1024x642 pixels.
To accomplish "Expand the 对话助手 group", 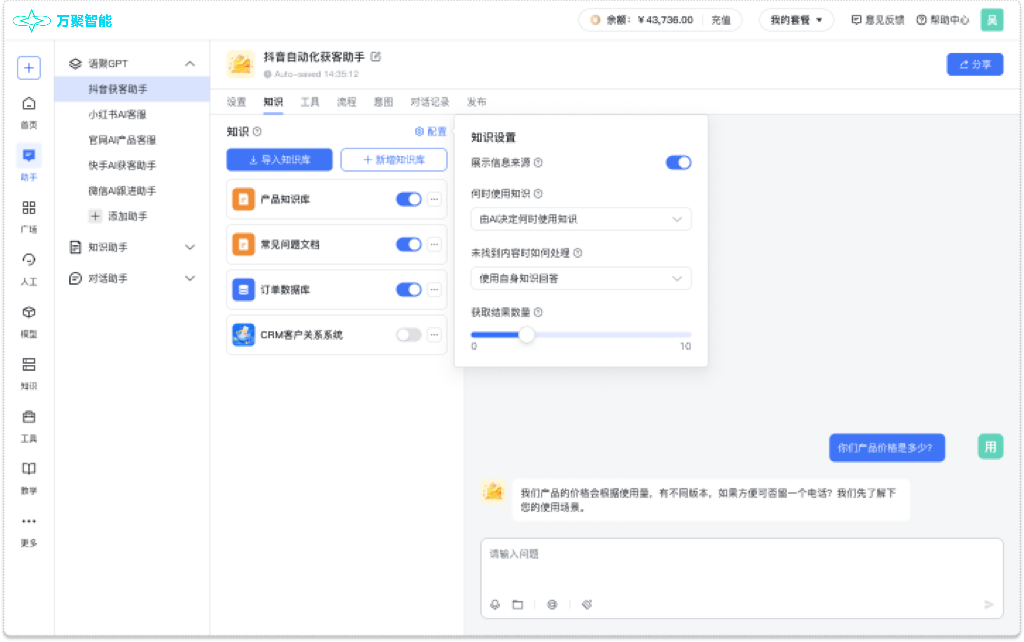I will tap(190, 278).
